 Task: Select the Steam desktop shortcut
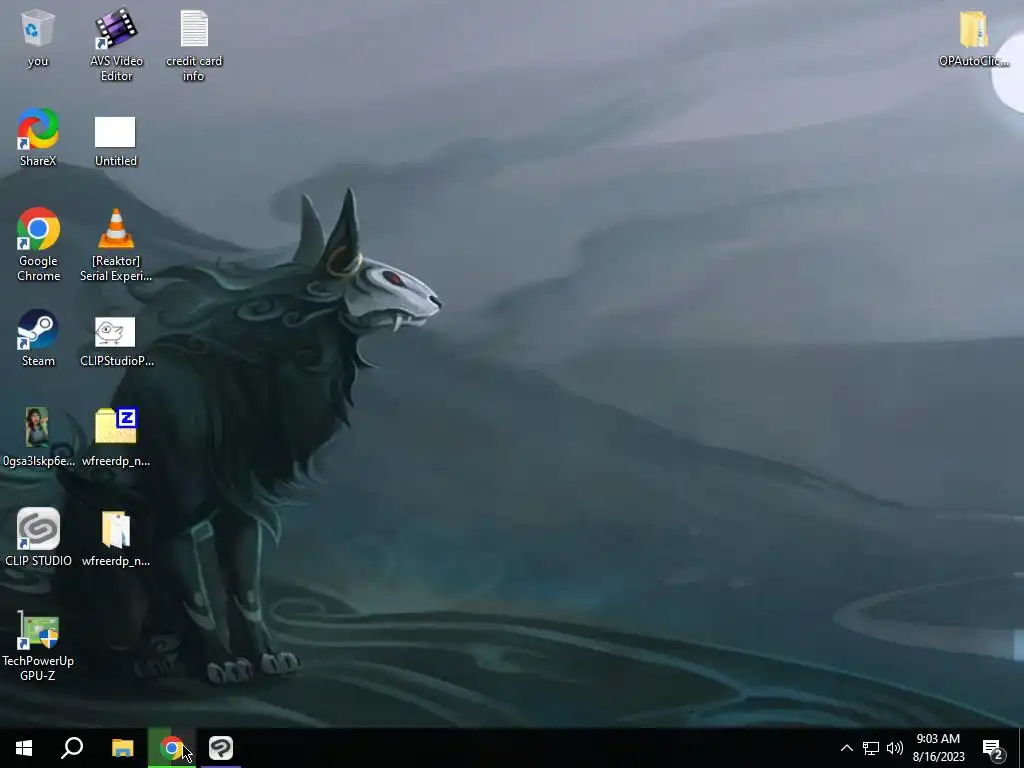38,338
